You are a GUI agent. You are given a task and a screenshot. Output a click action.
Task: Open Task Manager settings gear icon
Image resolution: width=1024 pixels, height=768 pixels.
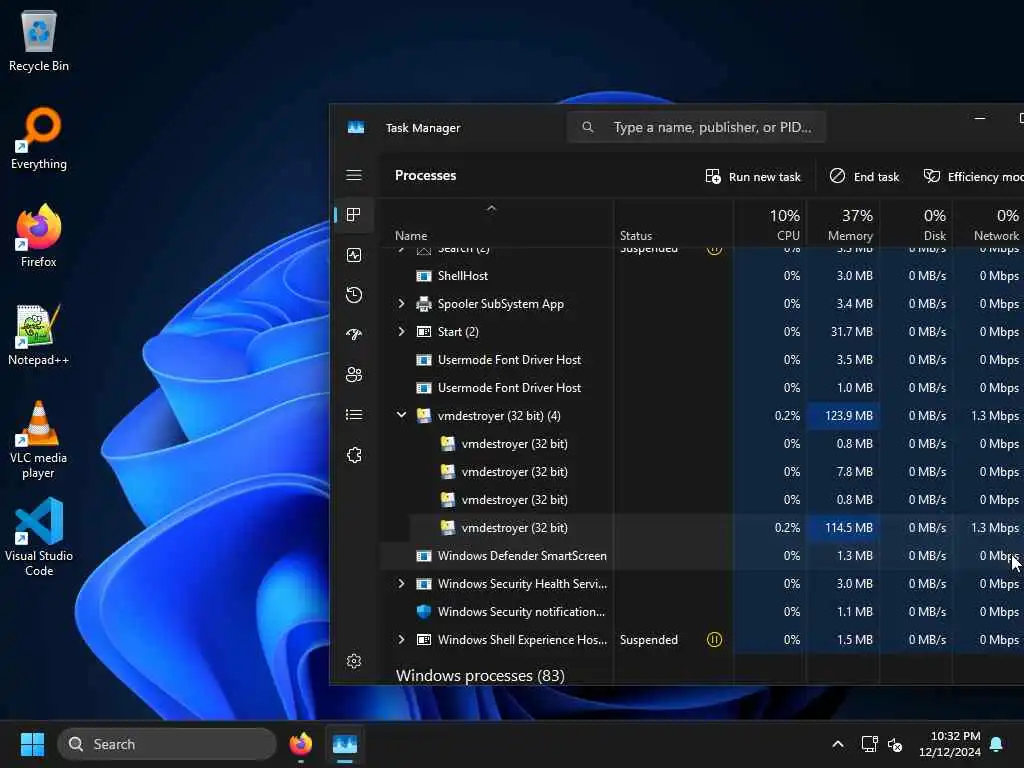[354, 661]
